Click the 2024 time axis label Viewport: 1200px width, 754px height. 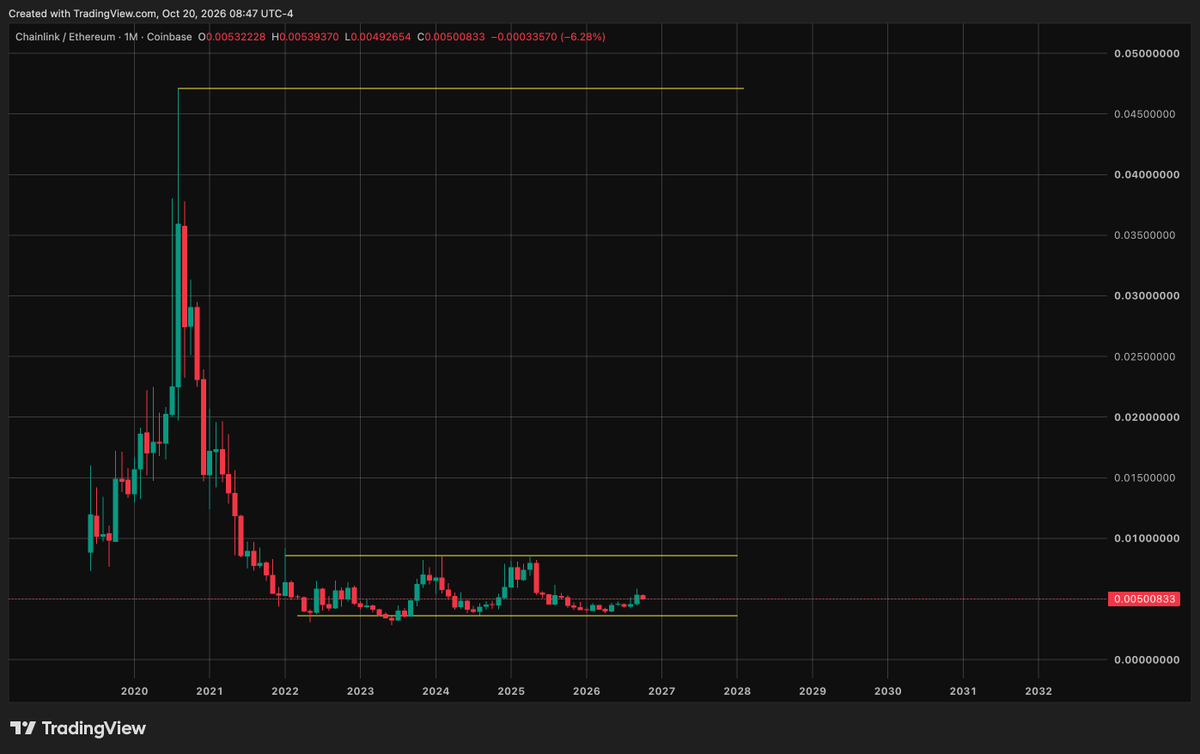coord(435,691)
